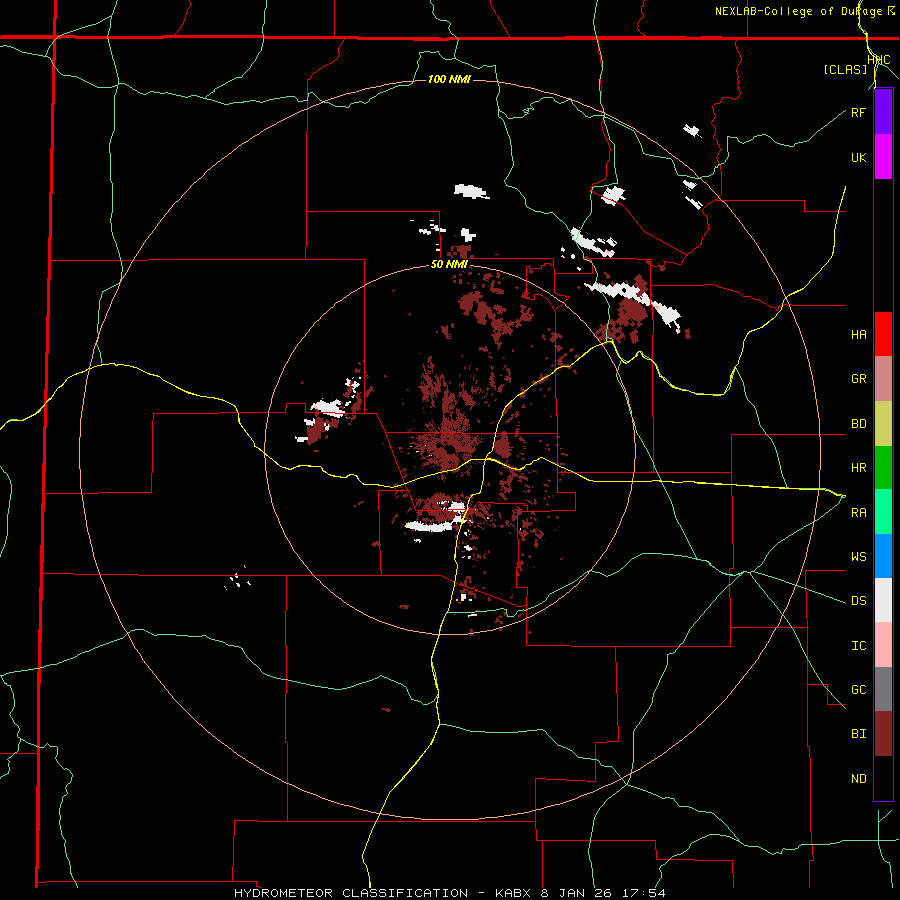Click the magenta UK color swatch

point(883,157)
